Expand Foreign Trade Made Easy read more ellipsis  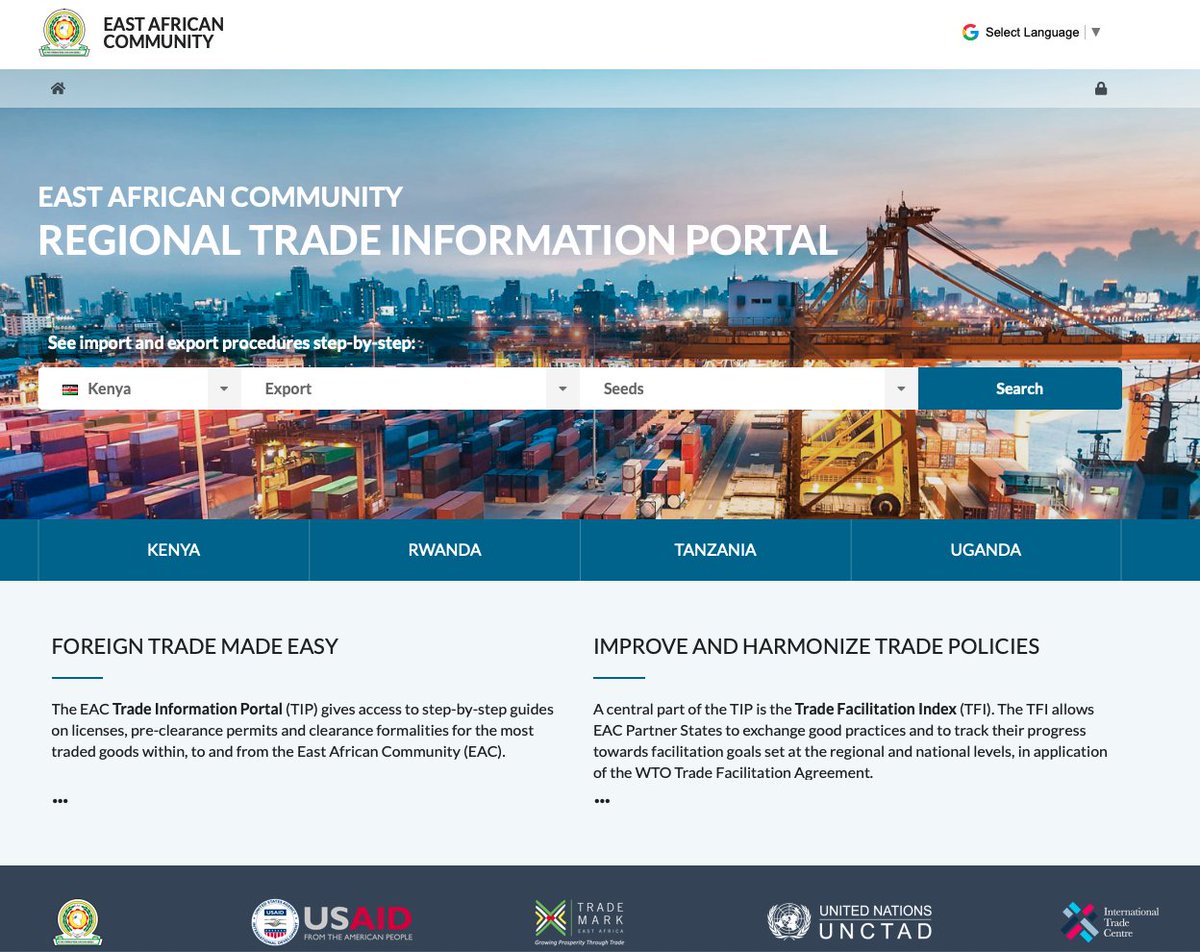(60, 799)
